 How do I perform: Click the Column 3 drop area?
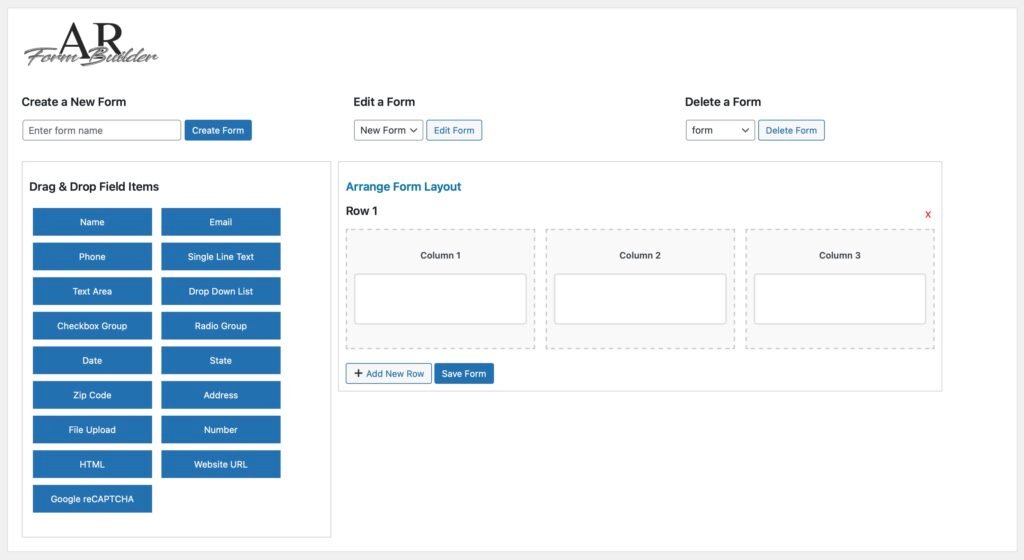coord(840,299)
